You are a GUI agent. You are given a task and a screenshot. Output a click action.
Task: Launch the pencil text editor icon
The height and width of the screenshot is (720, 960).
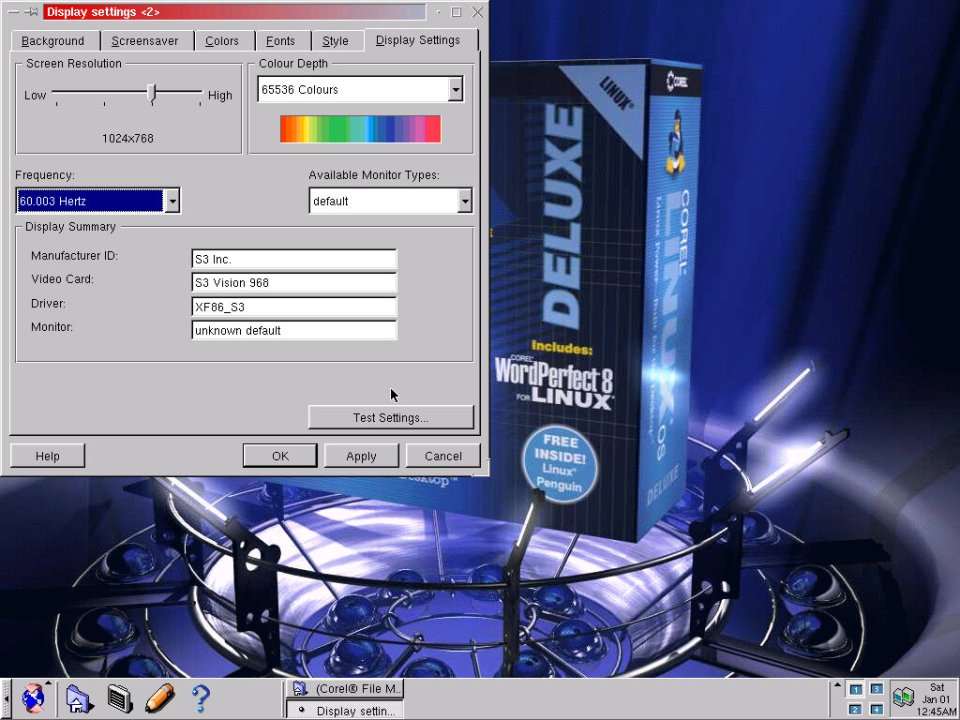159,697
